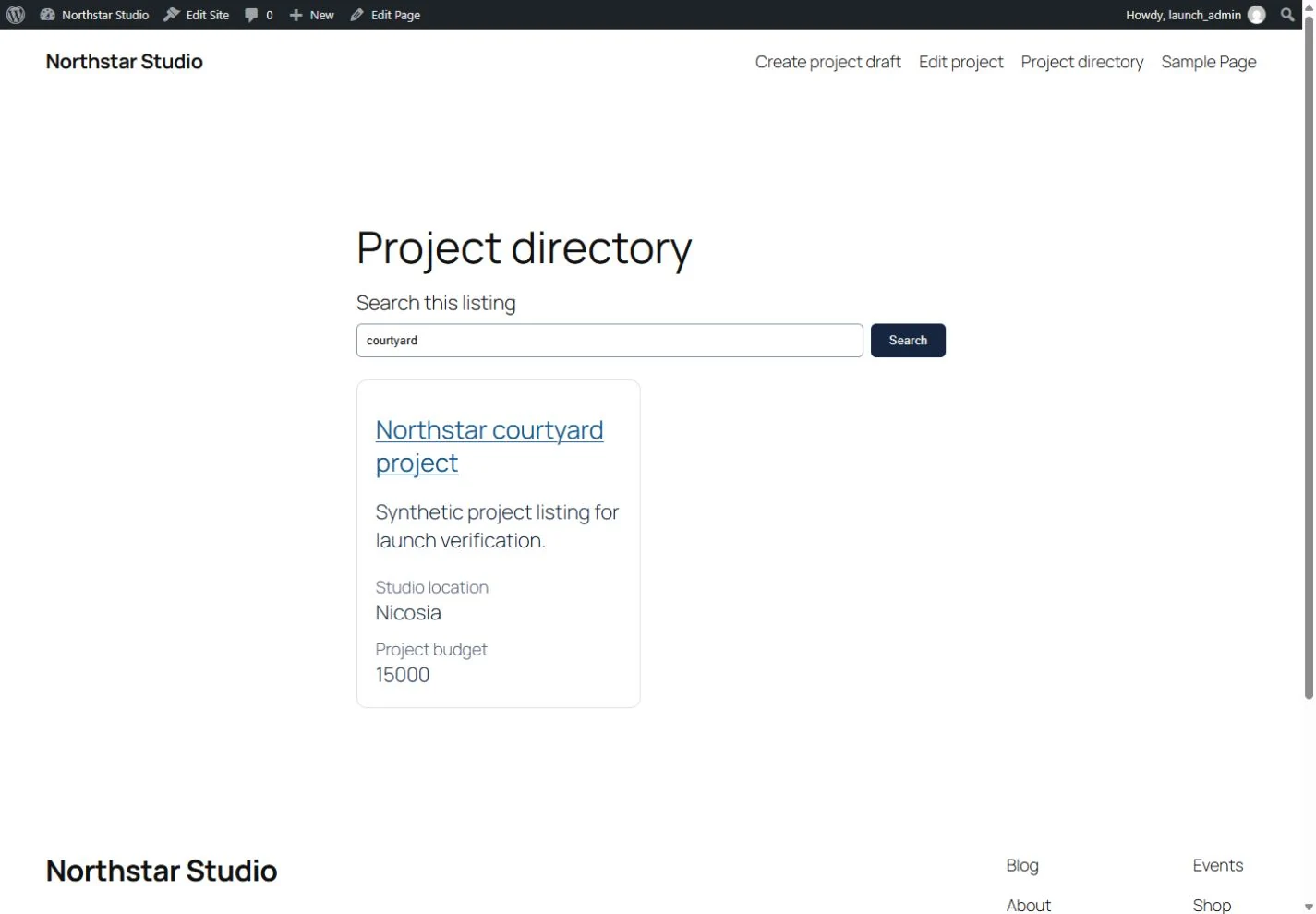Viewport: 1316px width, 914px height.
Task: Click the footer Northstar Studio title
Action: (x=162, y=871)
